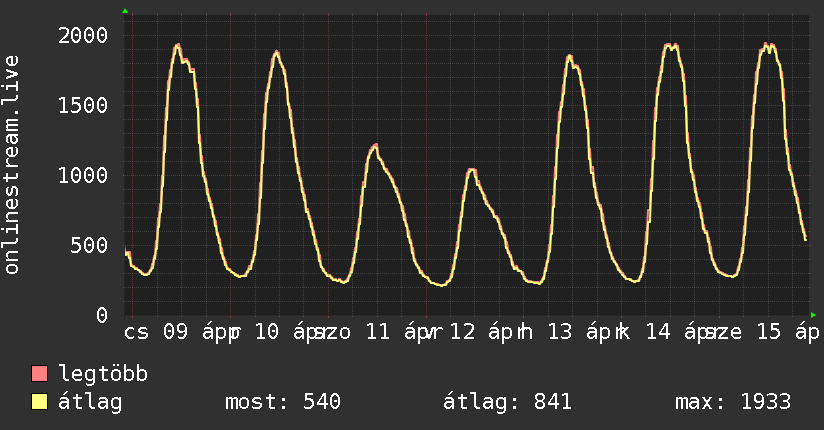Click the 1500 y-axis label
Screen dimensions: 824x430
83,106
